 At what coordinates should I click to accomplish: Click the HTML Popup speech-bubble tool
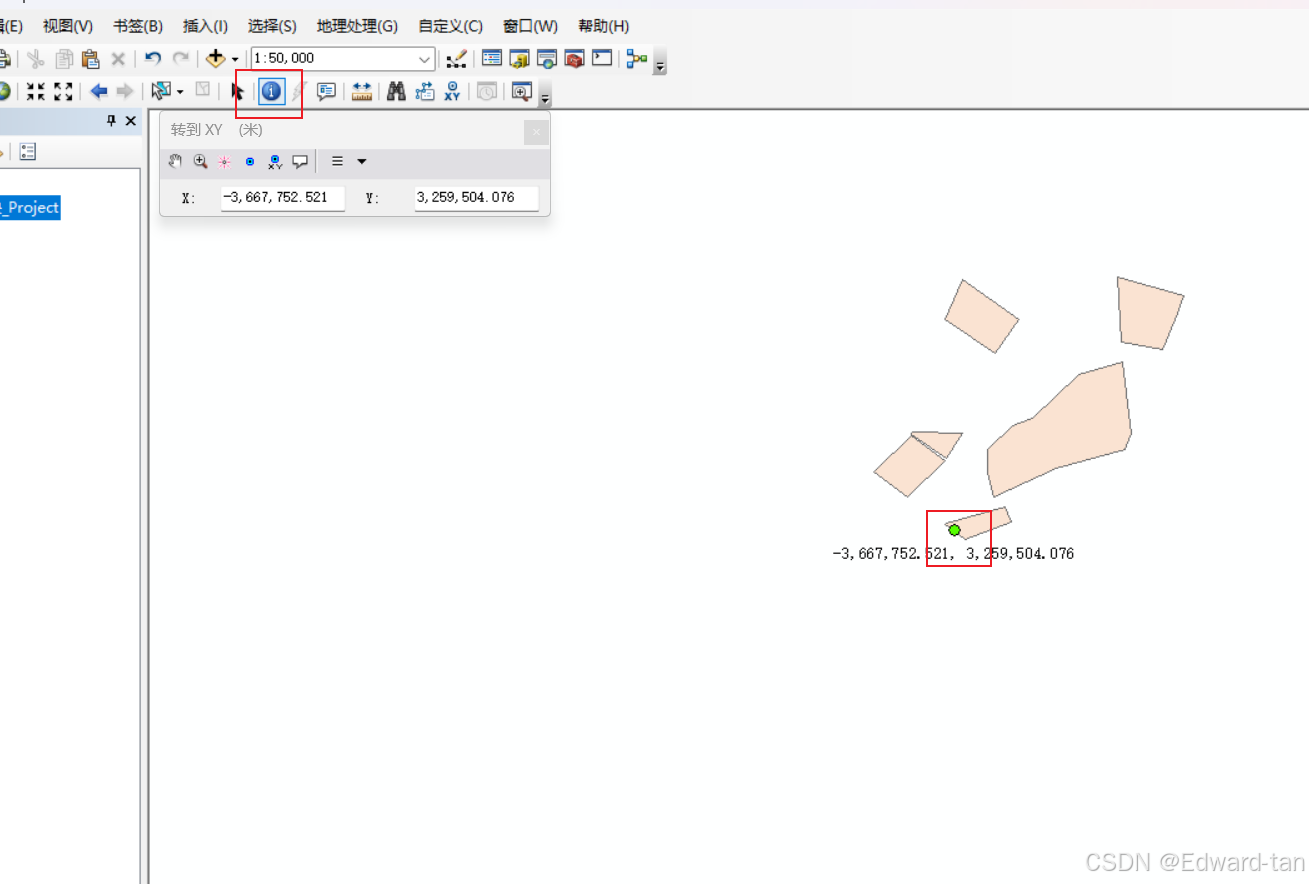tap(326, 92)
